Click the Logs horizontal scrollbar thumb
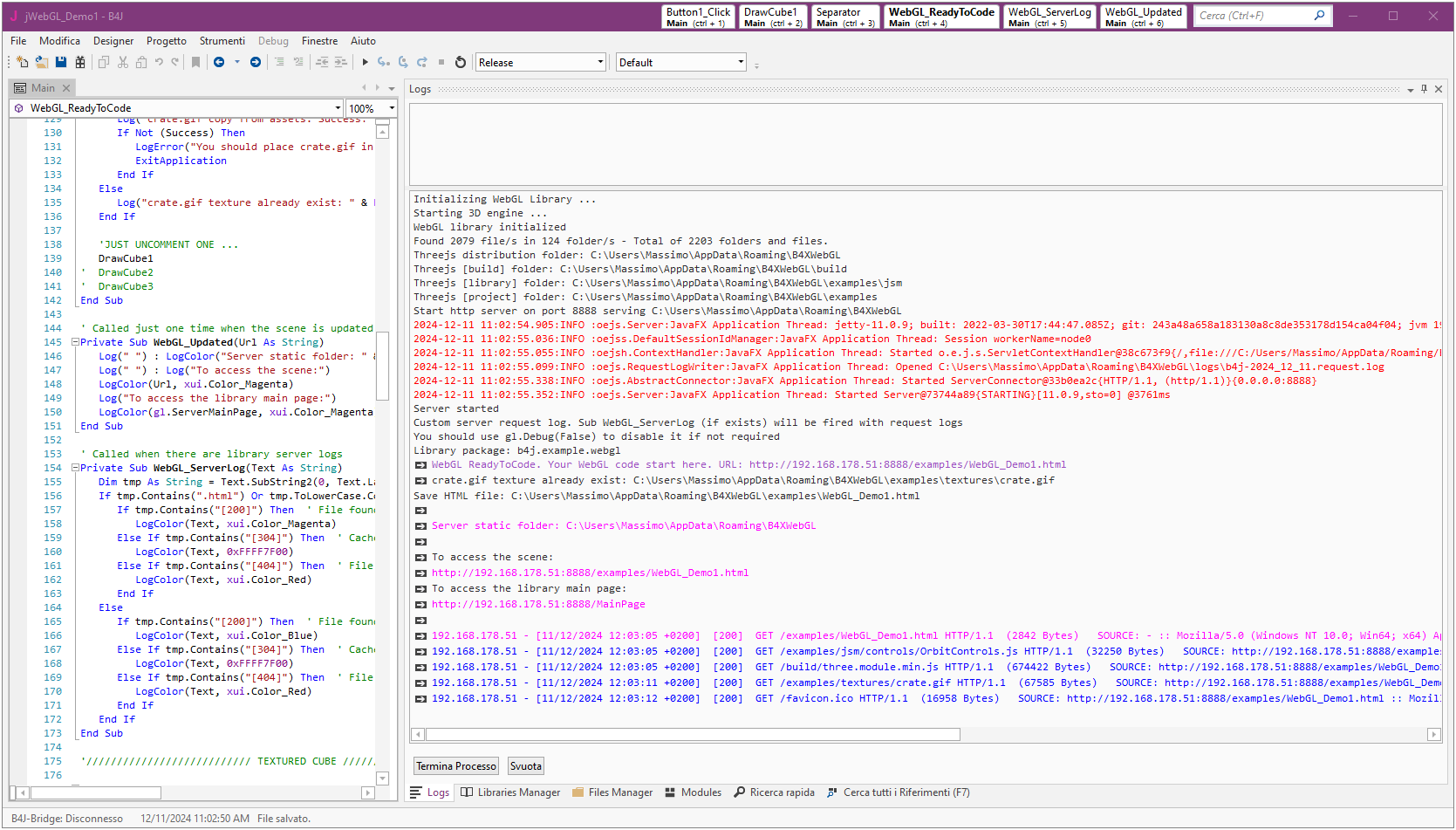 pyautogui.click(x=692, y=735)
